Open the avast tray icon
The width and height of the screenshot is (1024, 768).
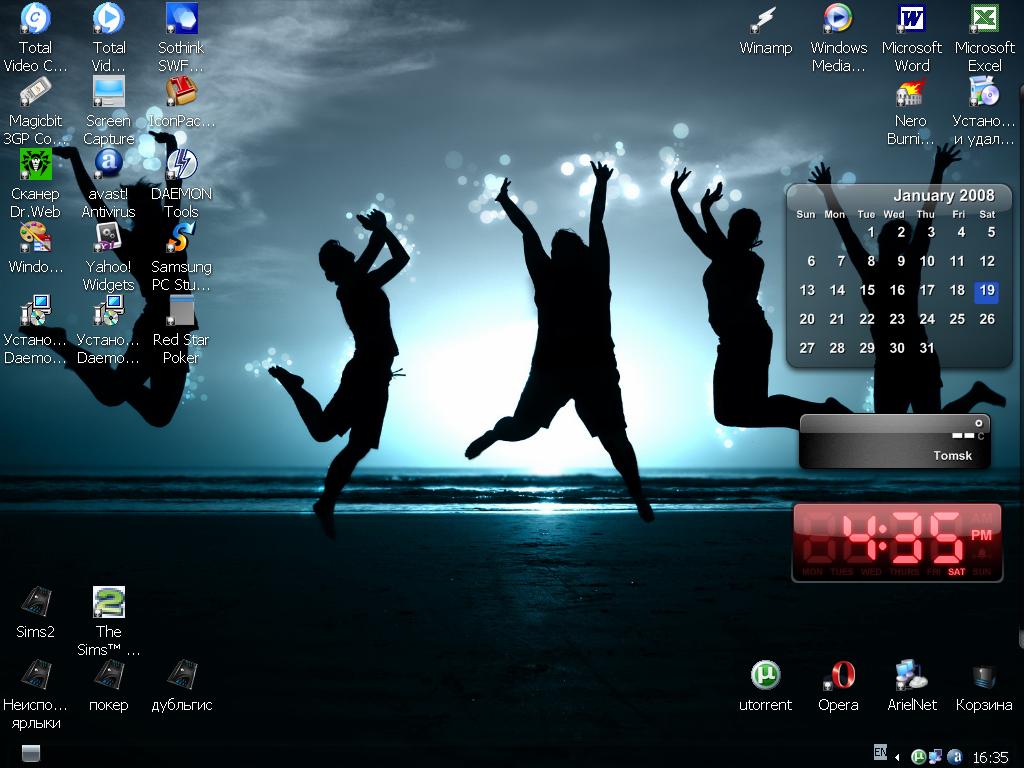[x=954, y=757]
